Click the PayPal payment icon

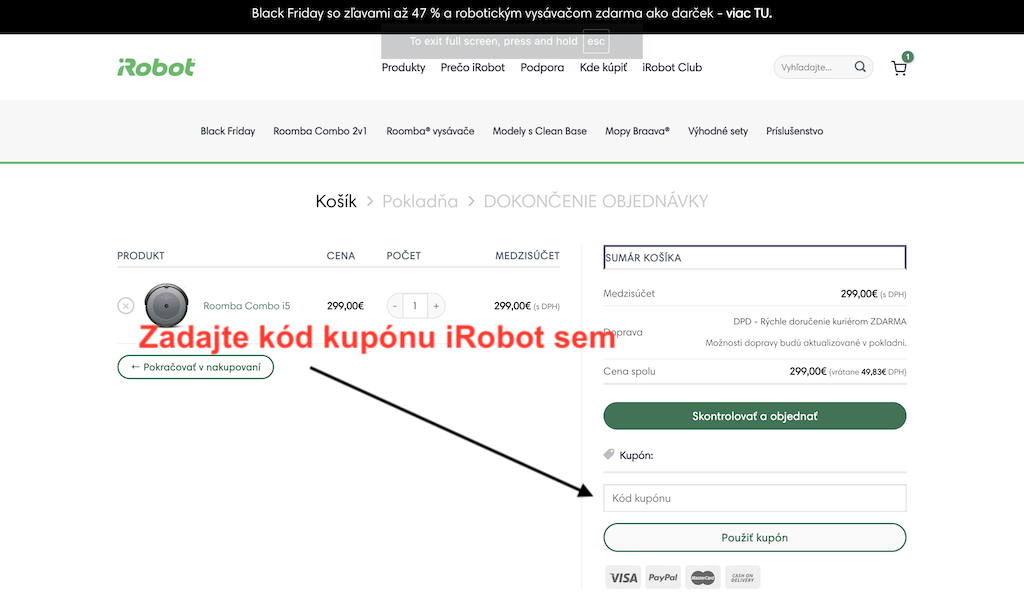pyautogui.click(x=663, y=577)
